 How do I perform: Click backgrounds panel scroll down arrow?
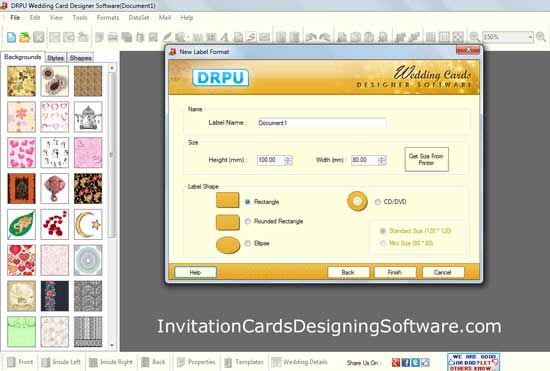[x=112, y=345]
